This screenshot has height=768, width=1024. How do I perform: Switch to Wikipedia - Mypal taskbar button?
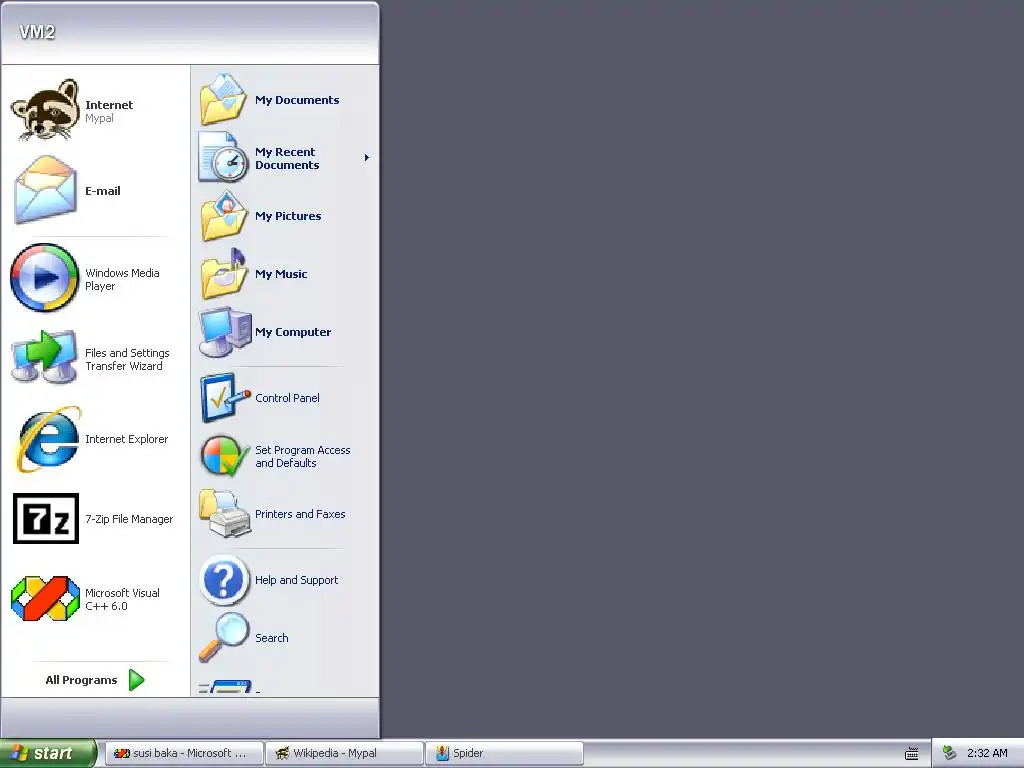344,753
